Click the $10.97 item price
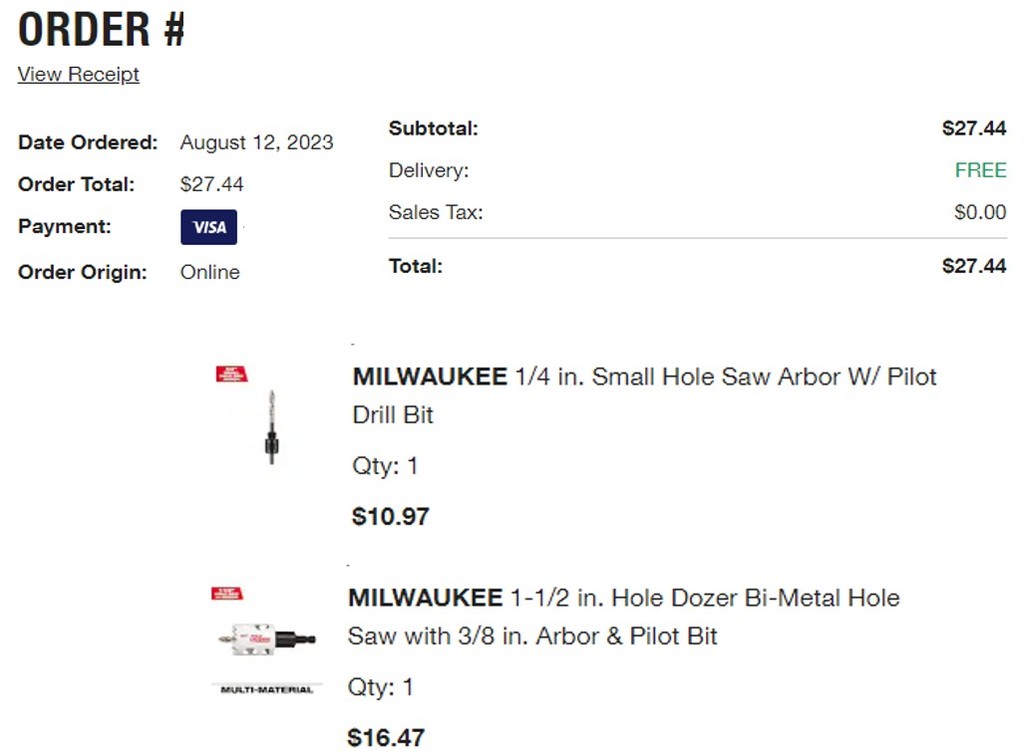The image size is (1024, 756). tap(391, 517)
